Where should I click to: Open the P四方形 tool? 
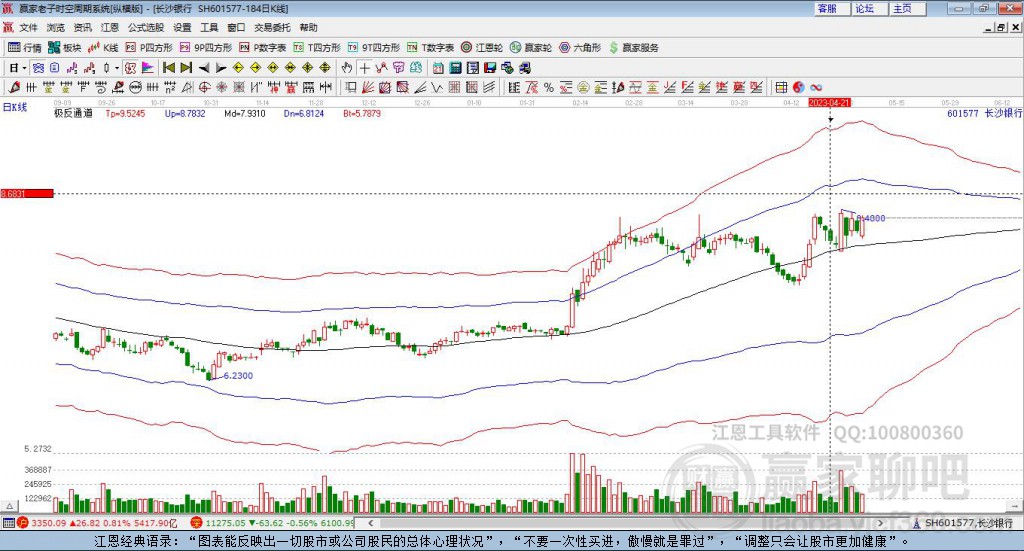[149, 48]
